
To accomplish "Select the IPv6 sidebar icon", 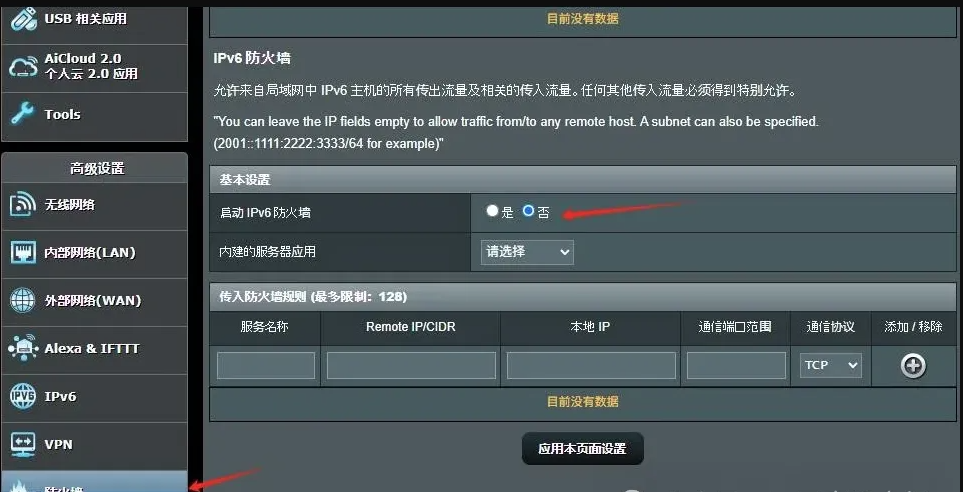I will [x=23, y=396].
